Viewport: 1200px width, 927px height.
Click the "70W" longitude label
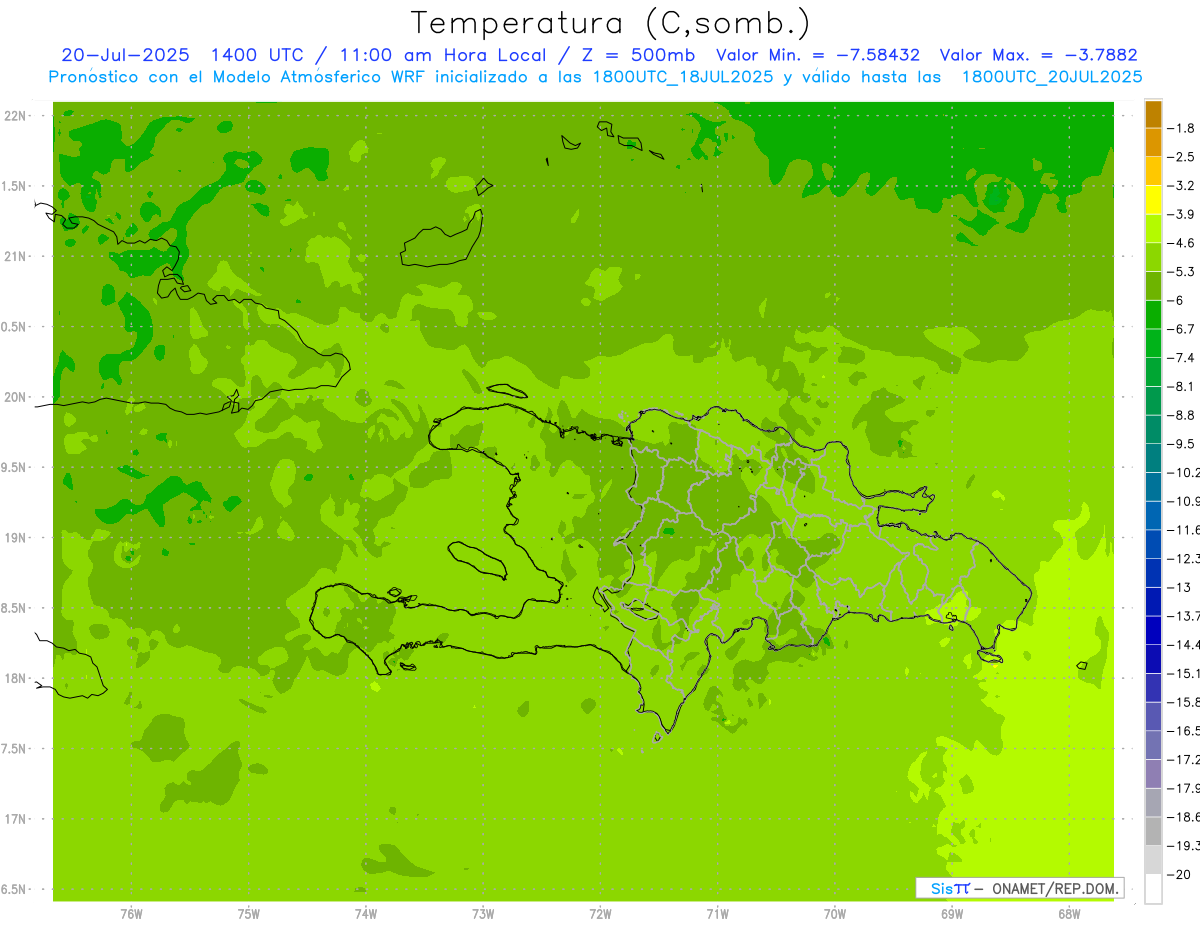[x=835, y=913]
